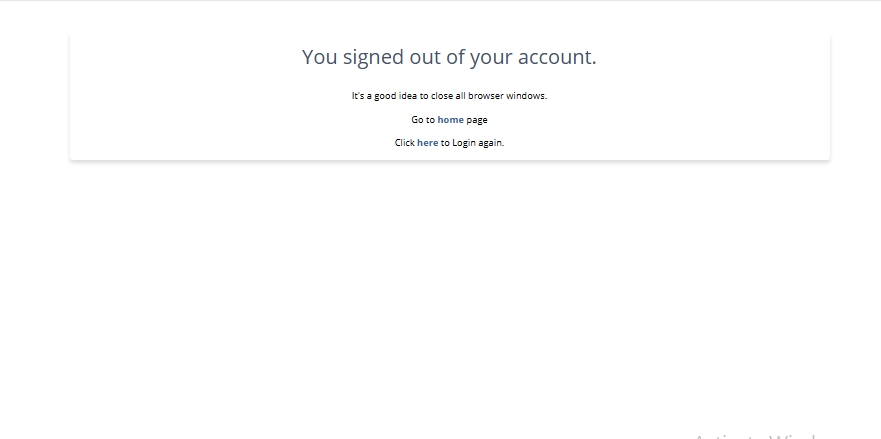Screen dimensions: 881x439
Task: Click the word 'account' in the heading
Action: click(x=557, y=57)
